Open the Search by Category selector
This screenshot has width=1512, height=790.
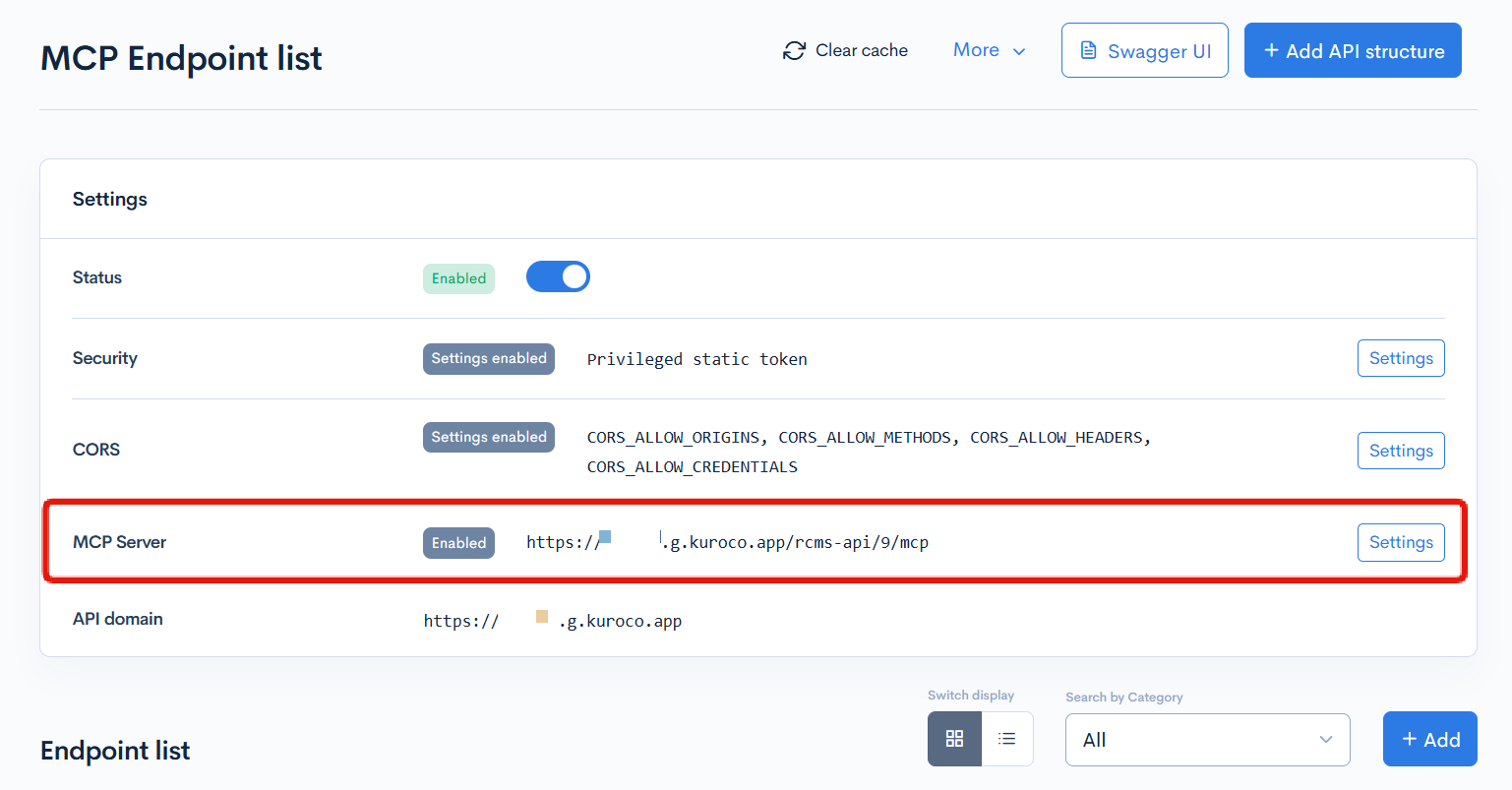1207,739
